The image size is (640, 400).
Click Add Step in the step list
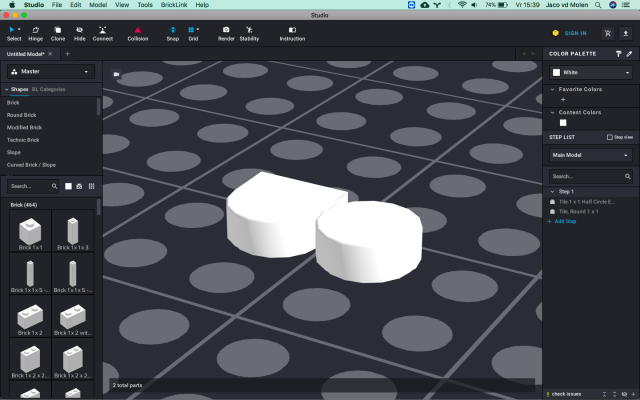point(563,221)
